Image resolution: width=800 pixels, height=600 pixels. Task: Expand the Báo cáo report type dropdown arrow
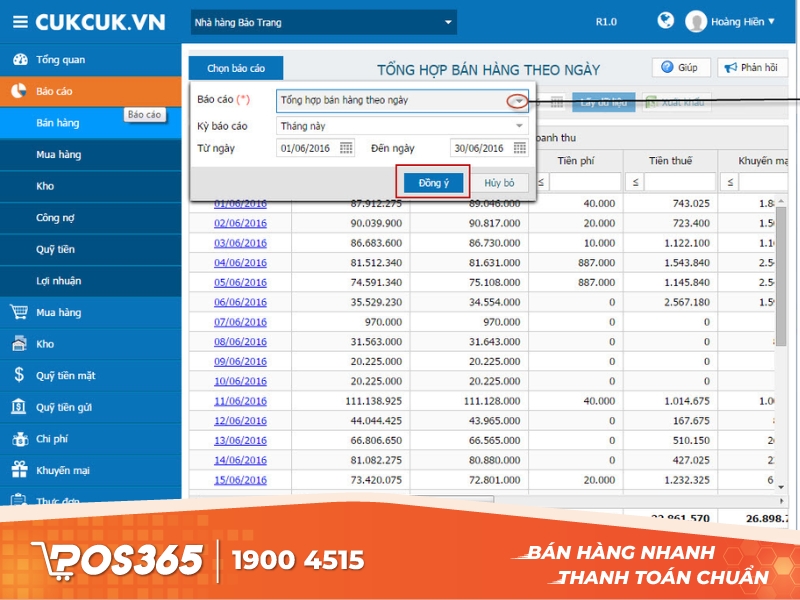click(519, 101)
